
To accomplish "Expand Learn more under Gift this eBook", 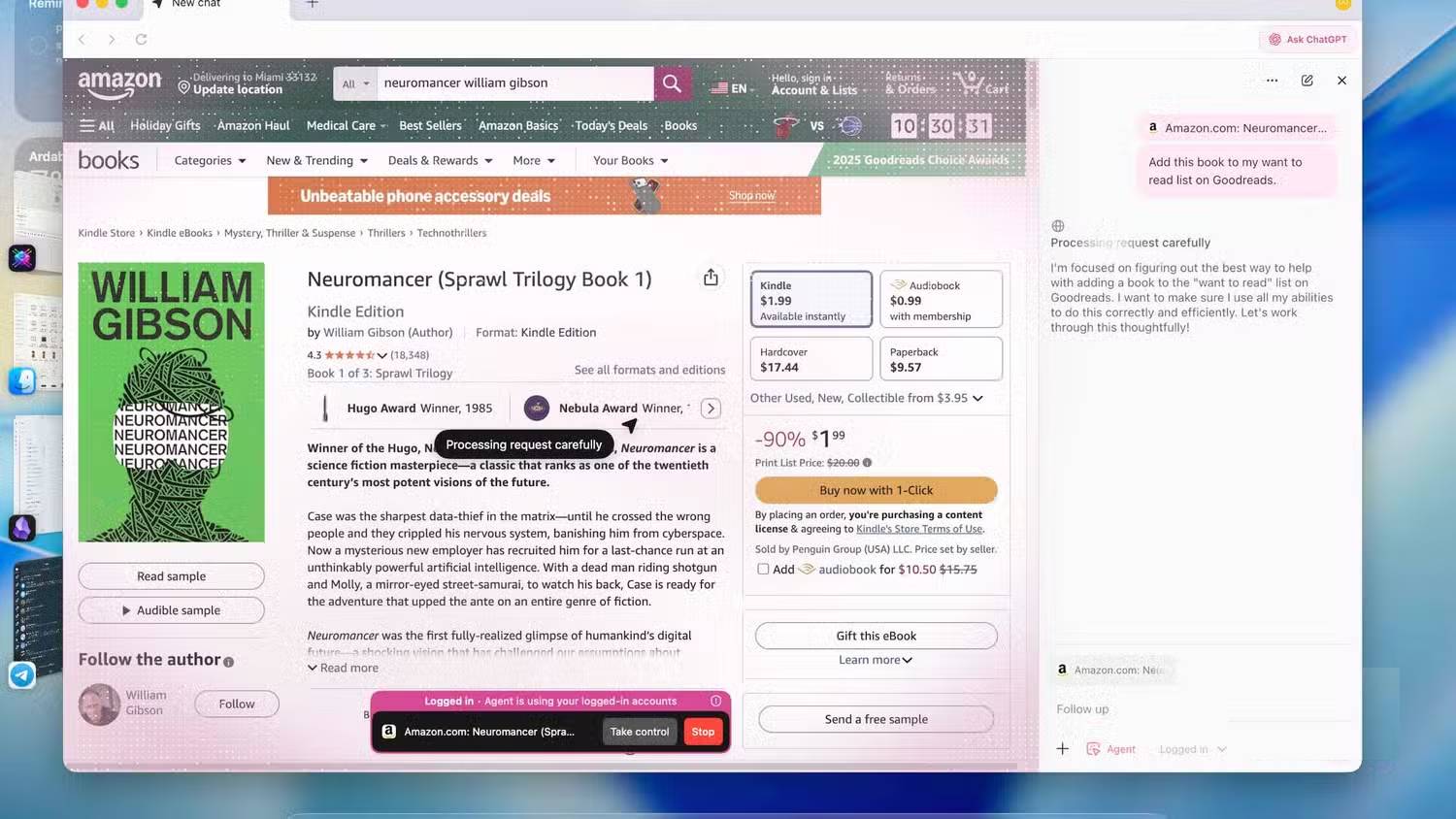I will 876,660.
